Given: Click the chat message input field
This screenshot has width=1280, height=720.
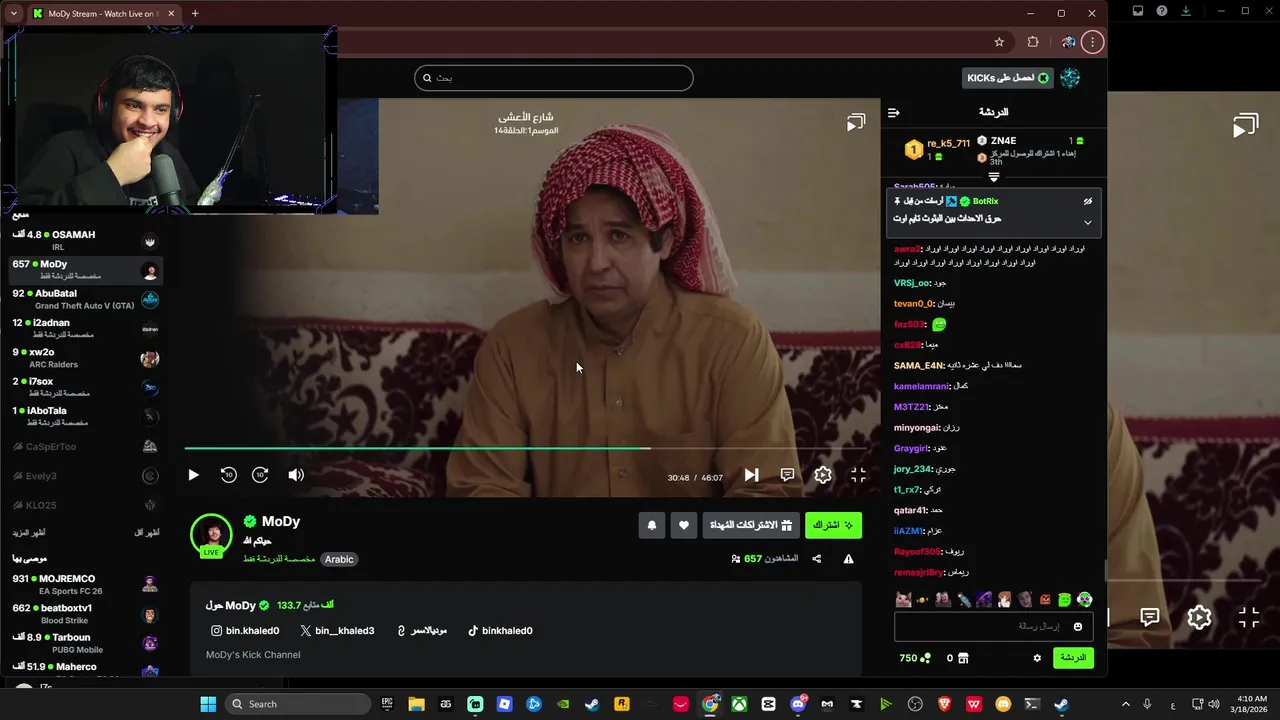Looking at the screenshot, I should tap(993, 626).
